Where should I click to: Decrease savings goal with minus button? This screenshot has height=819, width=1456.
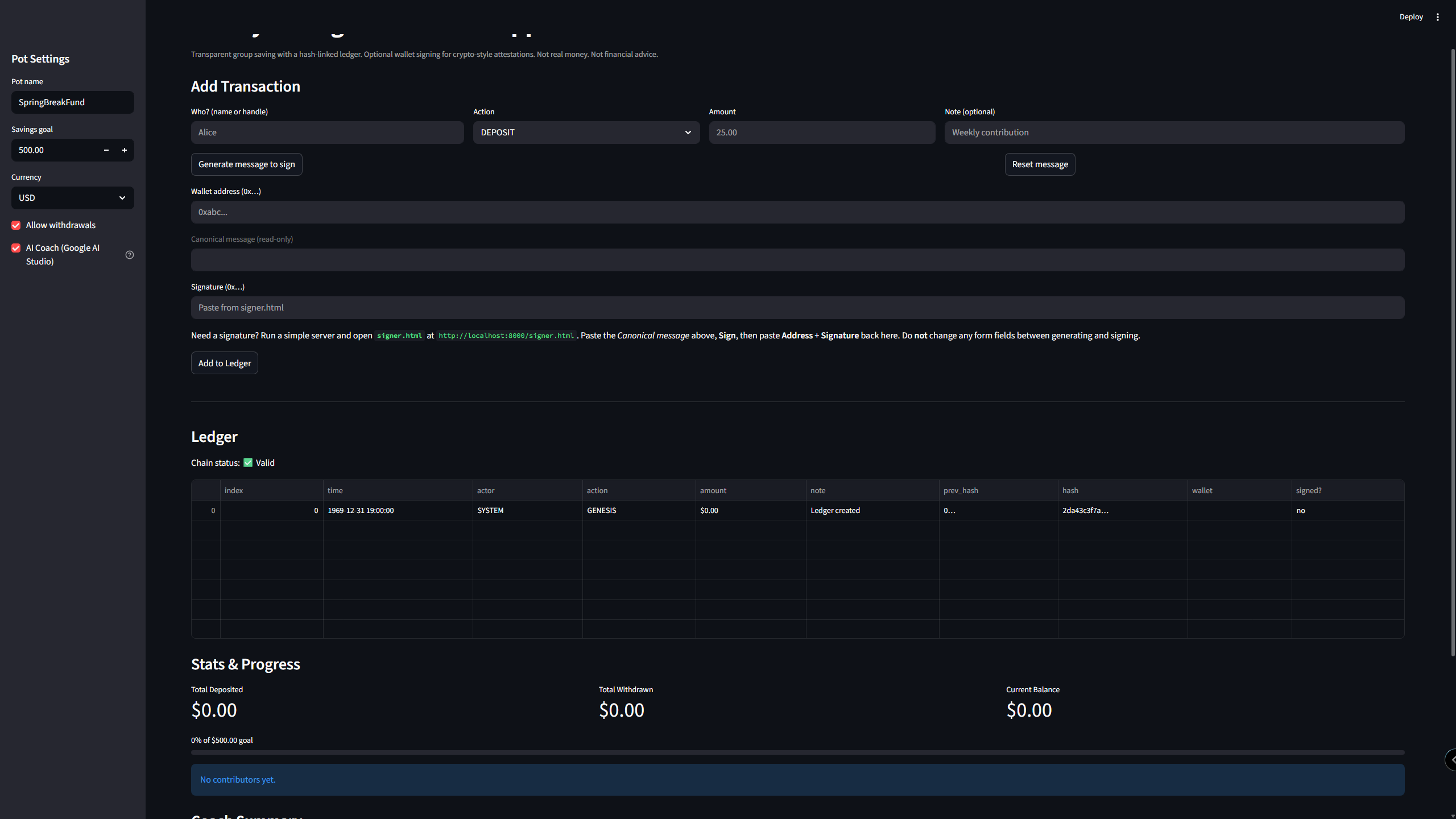point(106,150)
